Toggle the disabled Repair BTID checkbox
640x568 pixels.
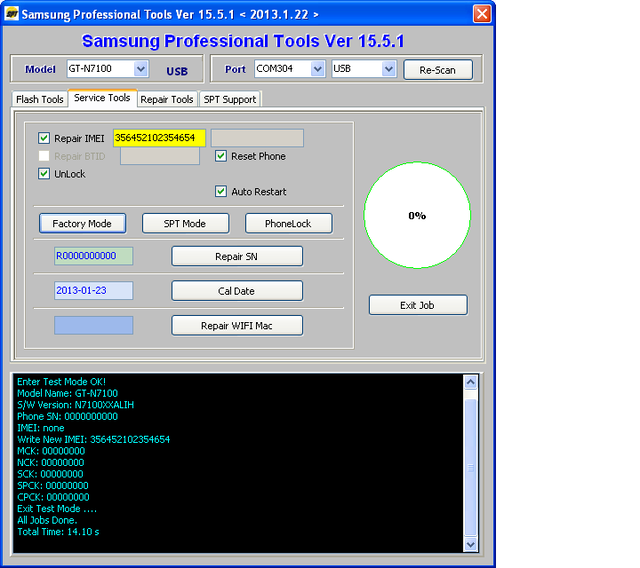pos(44,156)
